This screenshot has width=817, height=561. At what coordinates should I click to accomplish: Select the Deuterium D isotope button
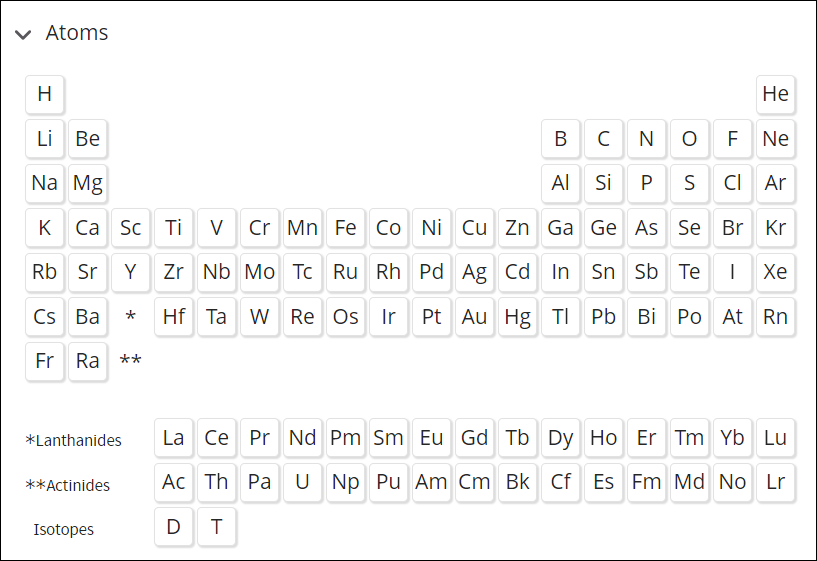(174, 527)
